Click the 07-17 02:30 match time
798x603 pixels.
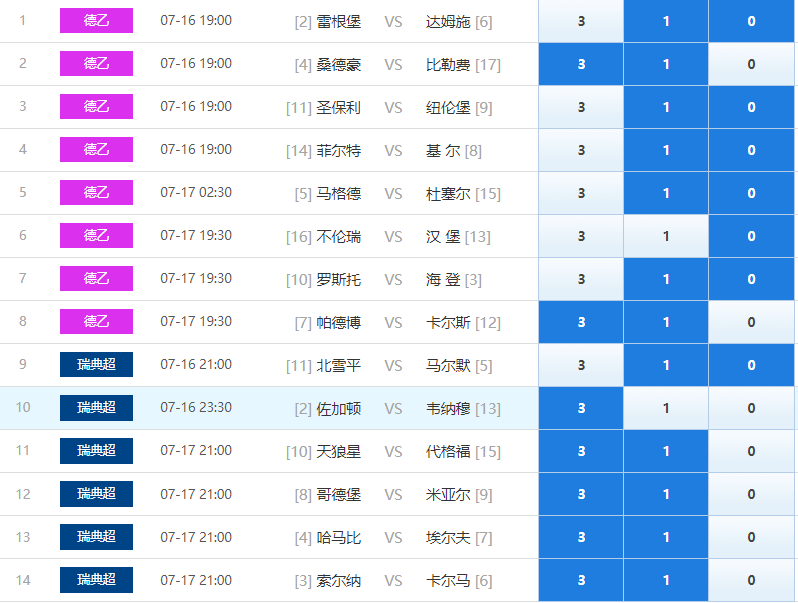point(196,192)
